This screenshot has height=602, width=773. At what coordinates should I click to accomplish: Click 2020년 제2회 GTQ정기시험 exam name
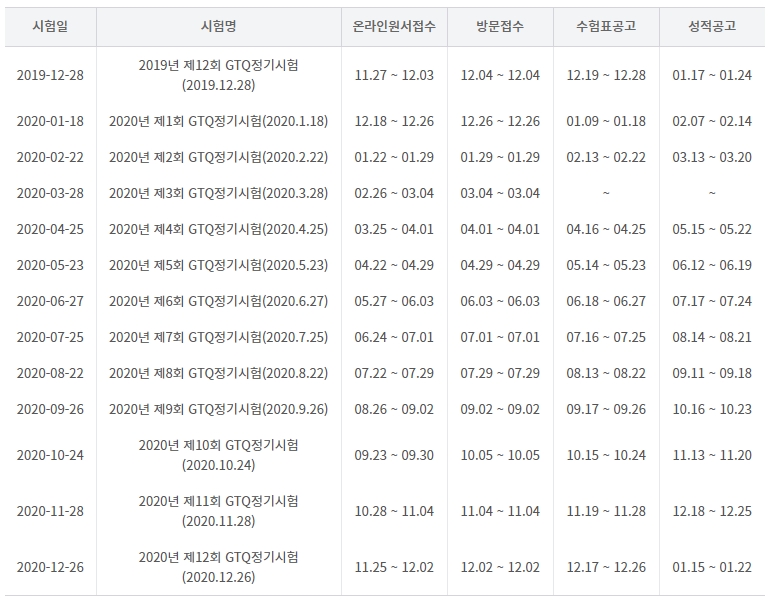(x=218, y=157)
